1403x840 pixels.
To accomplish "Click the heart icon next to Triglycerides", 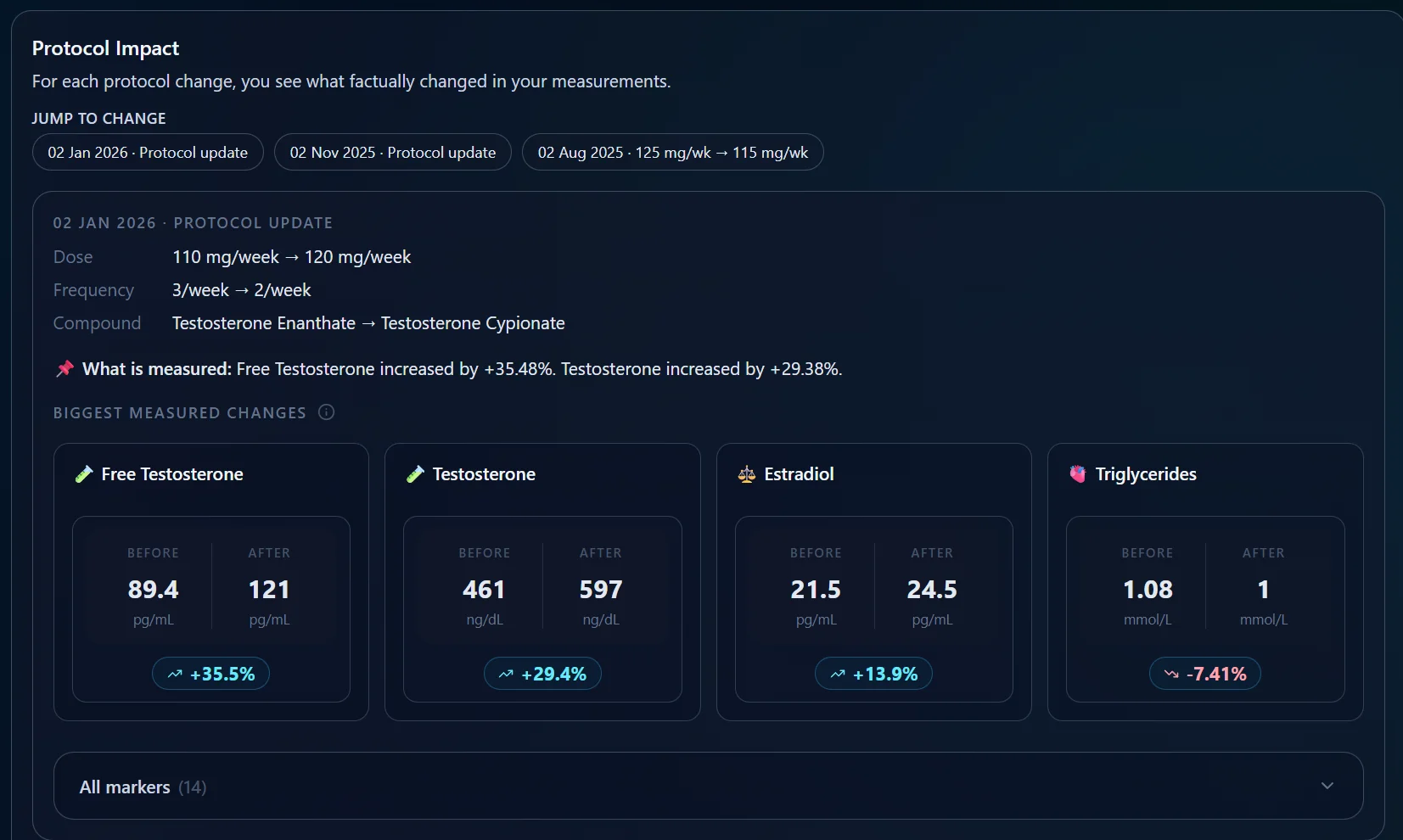I will (1078, 474).
